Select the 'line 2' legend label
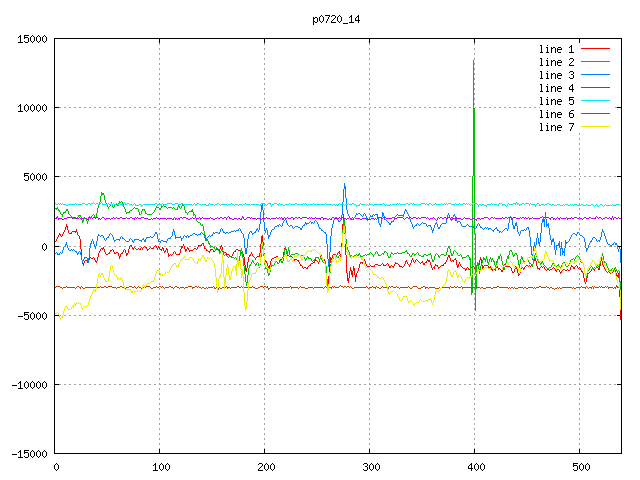The image size is (640, 480). (x=558, y=62)
